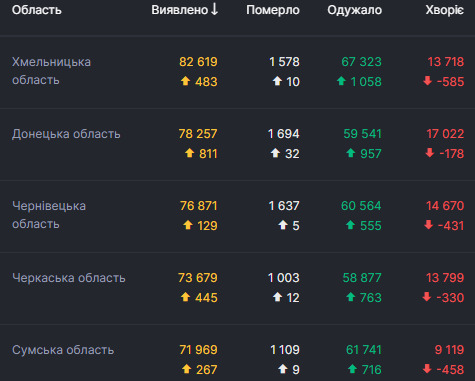Click white up arrow beside 32 deaths
475x381 pixels.
pos(275,153)
